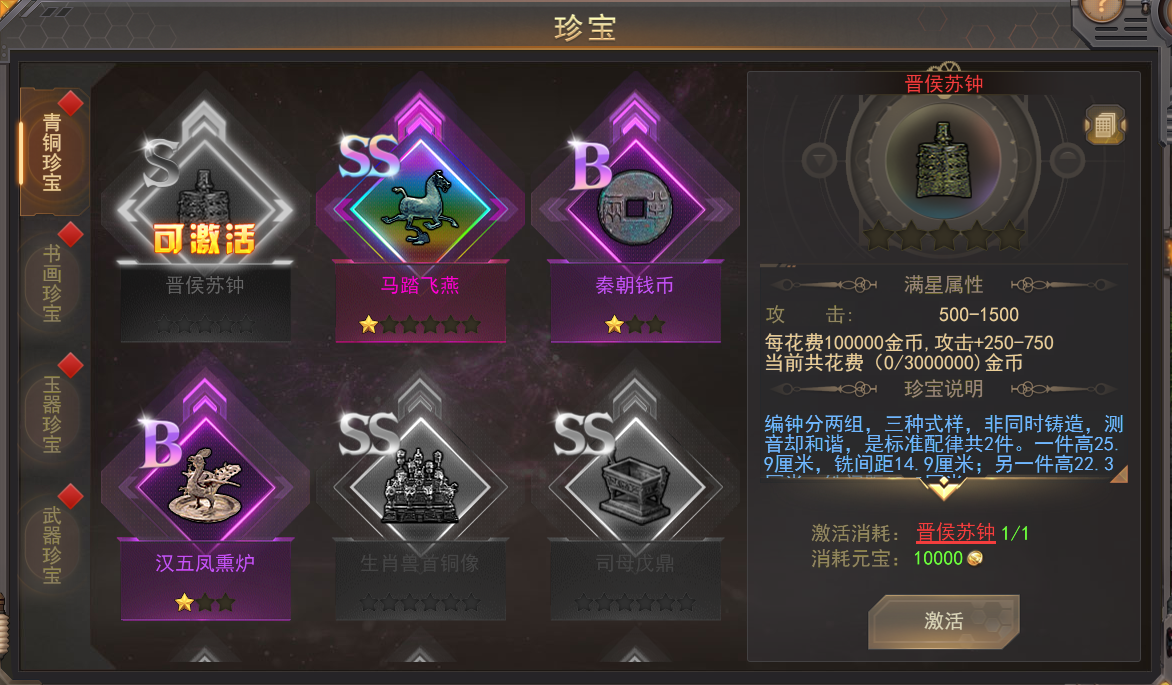Open the catalog book icon in detail panel

point(1105,125)
